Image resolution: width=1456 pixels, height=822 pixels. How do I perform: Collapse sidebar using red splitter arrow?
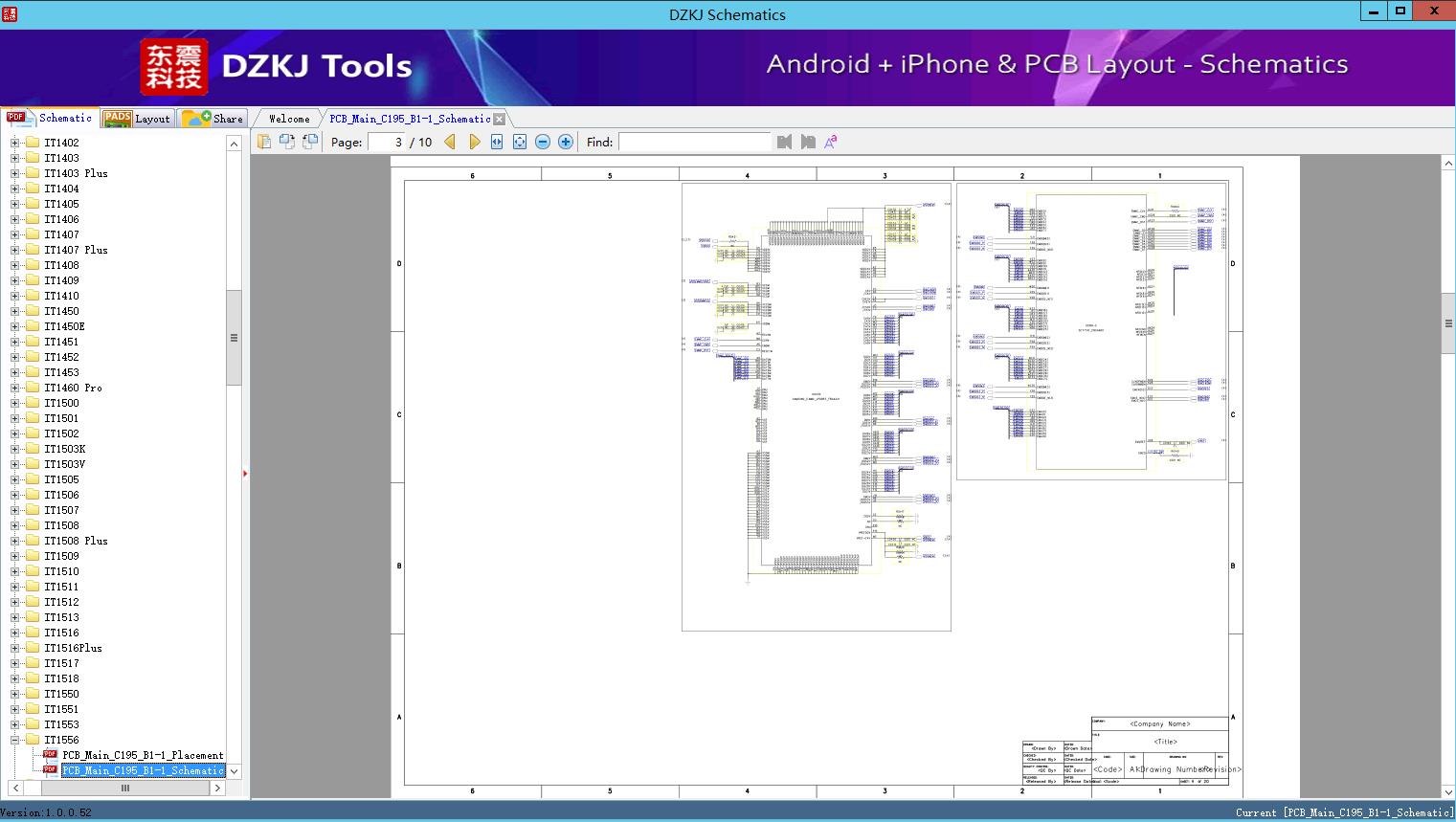tap(245, 474)
